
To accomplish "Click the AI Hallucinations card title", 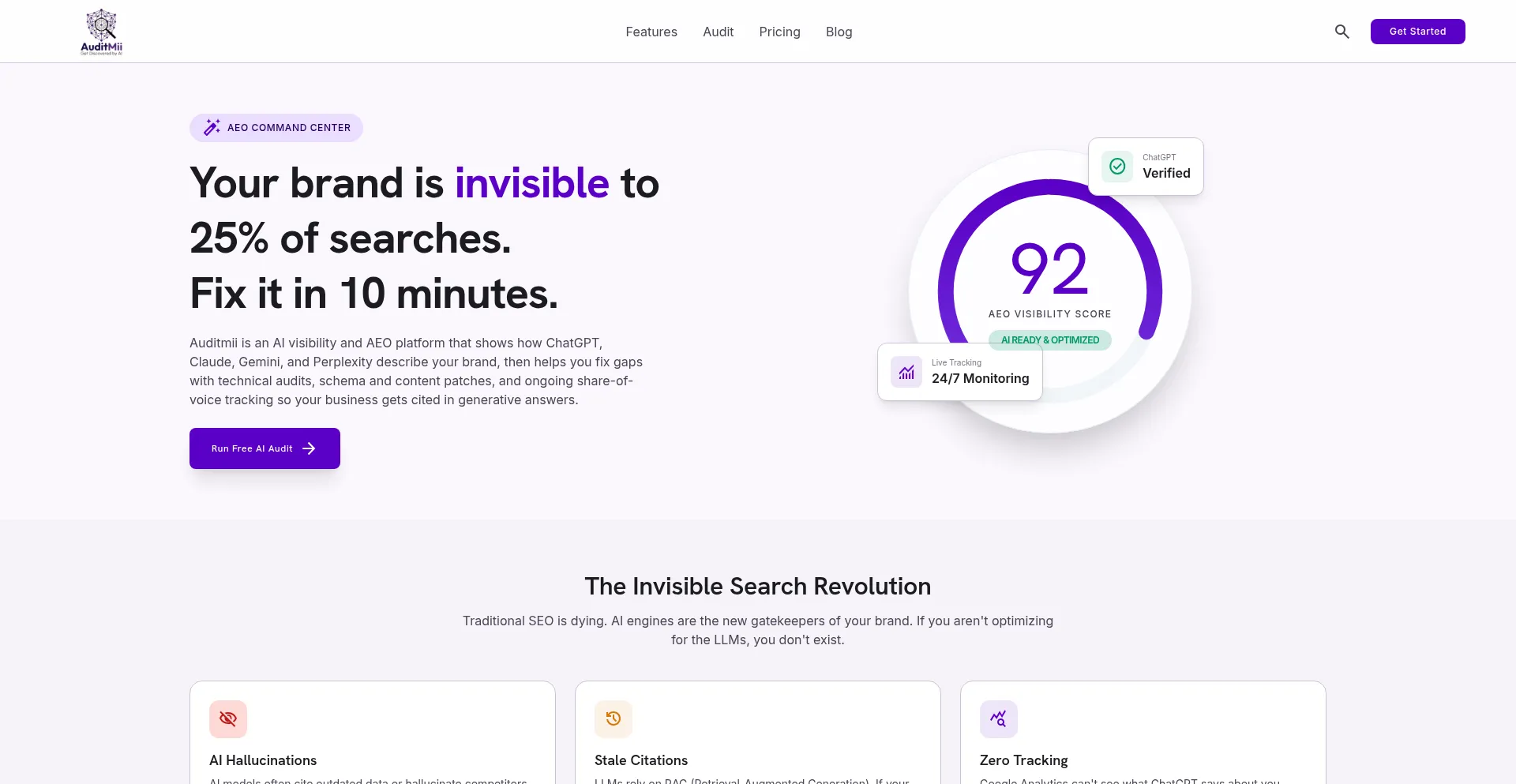I will click(263, 760).
